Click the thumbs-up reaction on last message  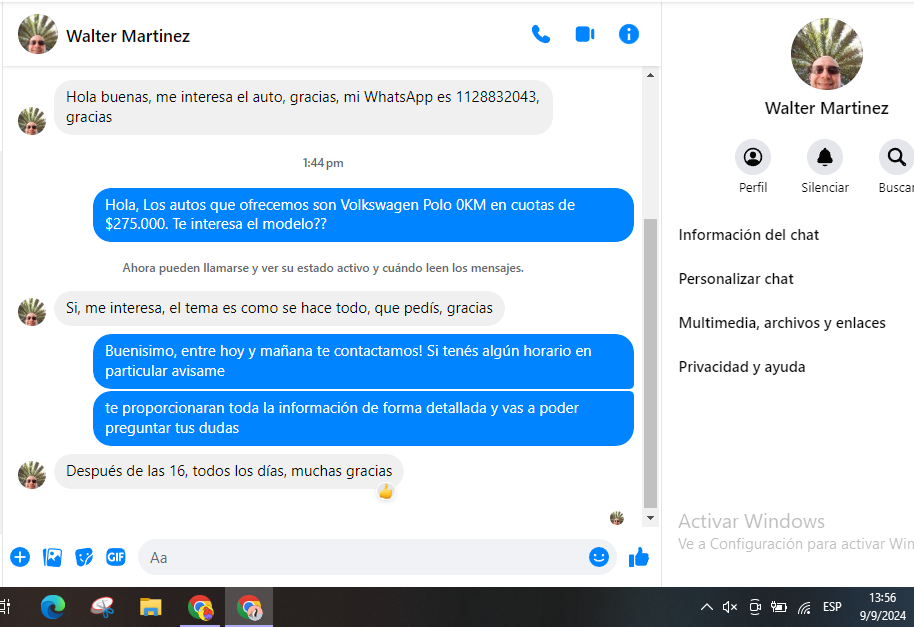pos(386,492)
